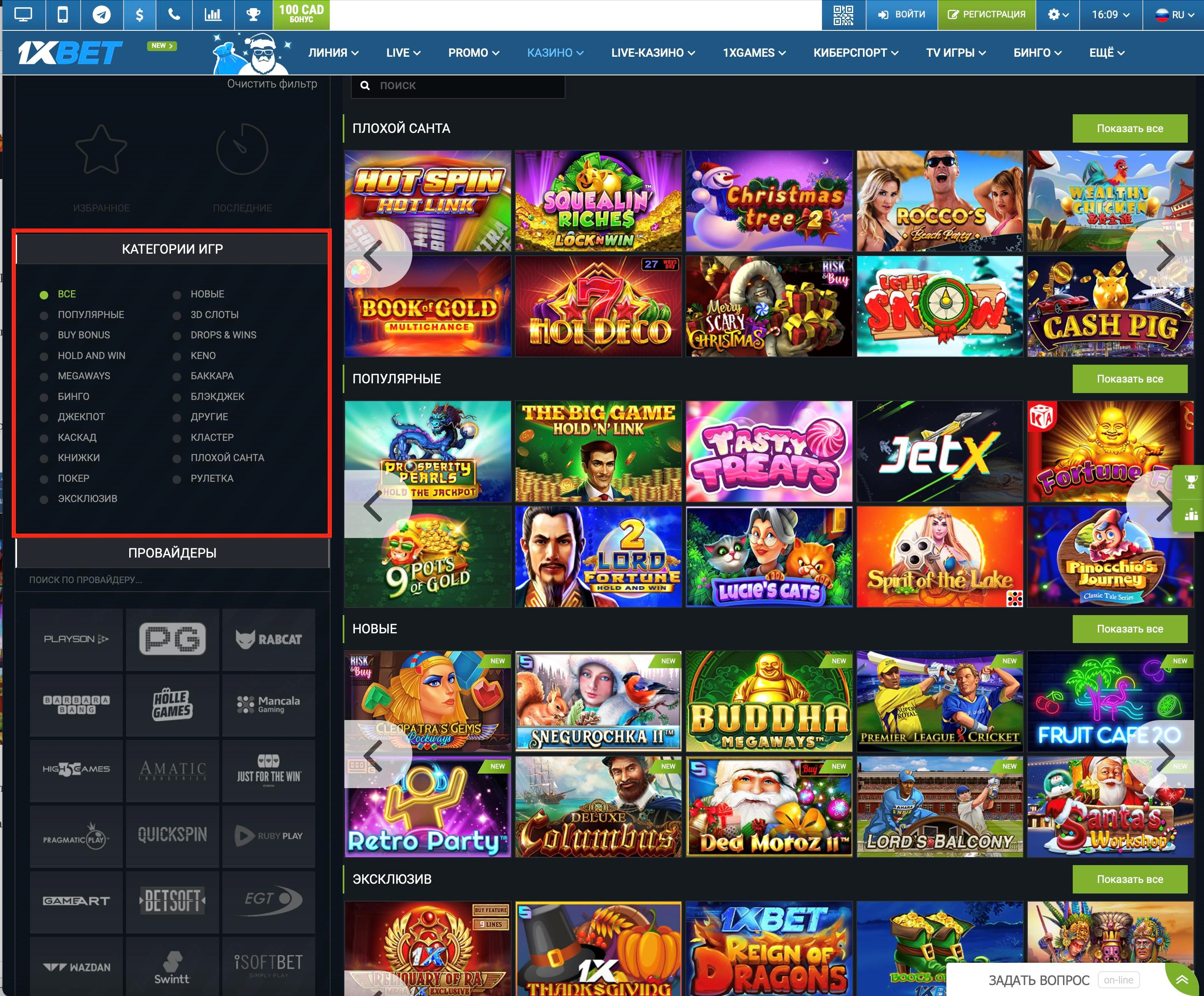Click Показать все for ПЛОХОЙ САНТА

1129,128
